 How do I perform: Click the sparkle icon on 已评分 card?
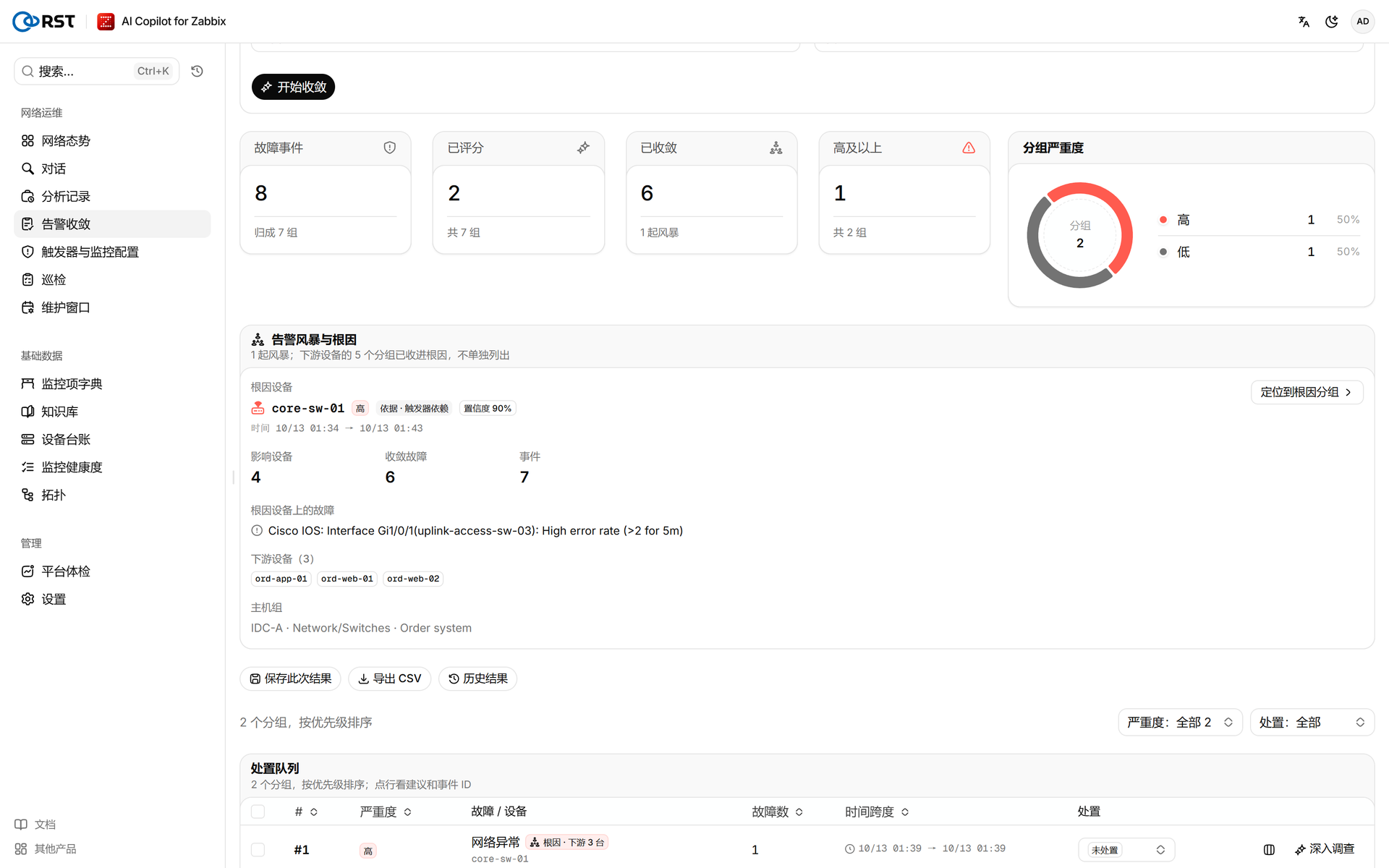(x=583, y=148)
